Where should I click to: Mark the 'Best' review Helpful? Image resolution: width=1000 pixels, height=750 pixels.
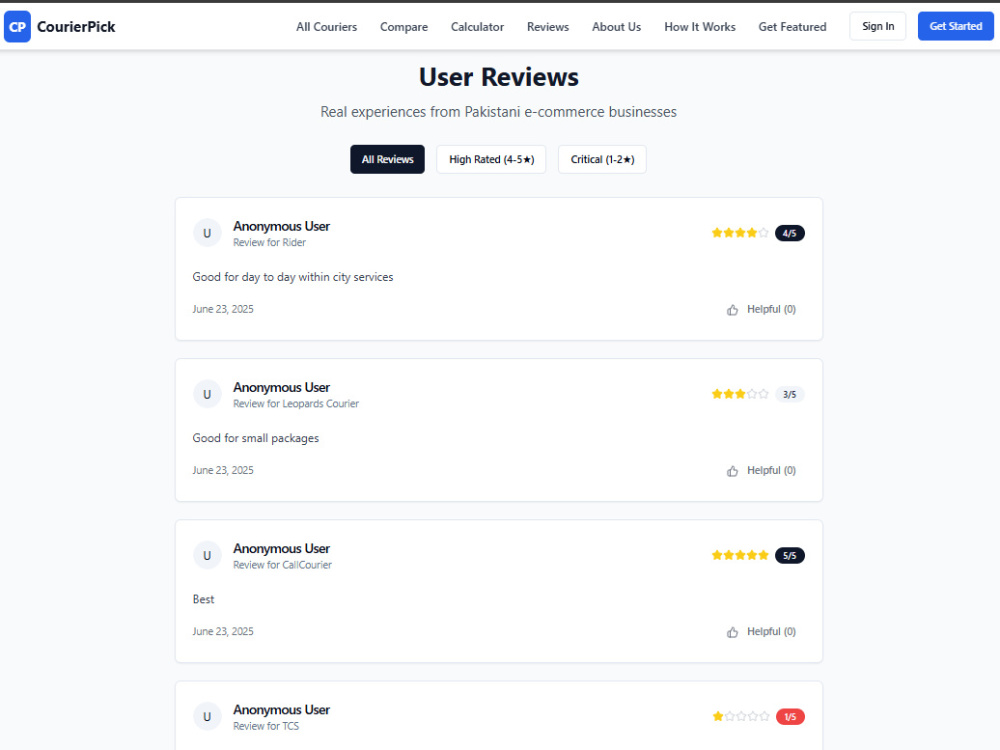761,632
